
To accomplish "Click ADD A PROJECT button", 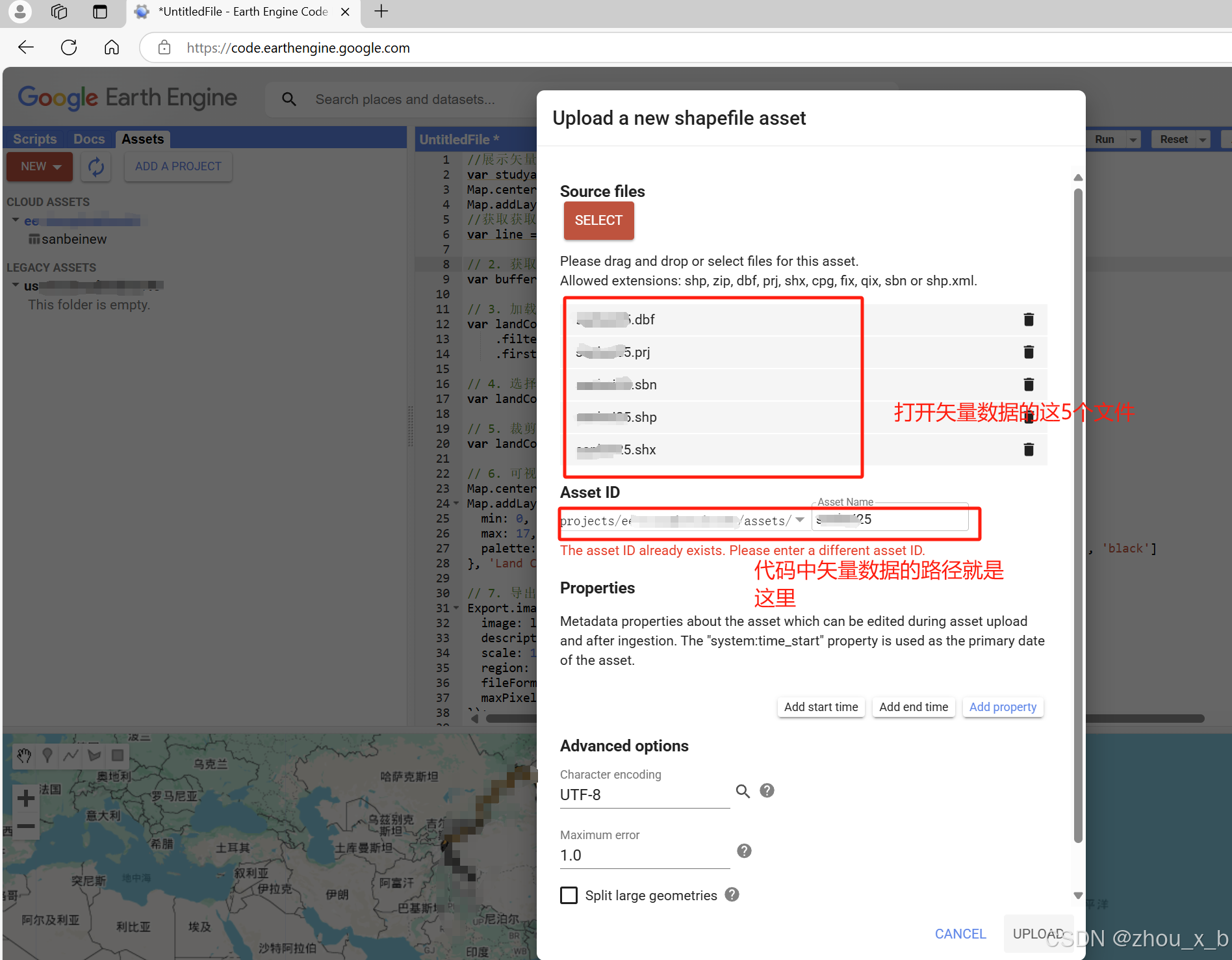I will [x=178, y=167].
